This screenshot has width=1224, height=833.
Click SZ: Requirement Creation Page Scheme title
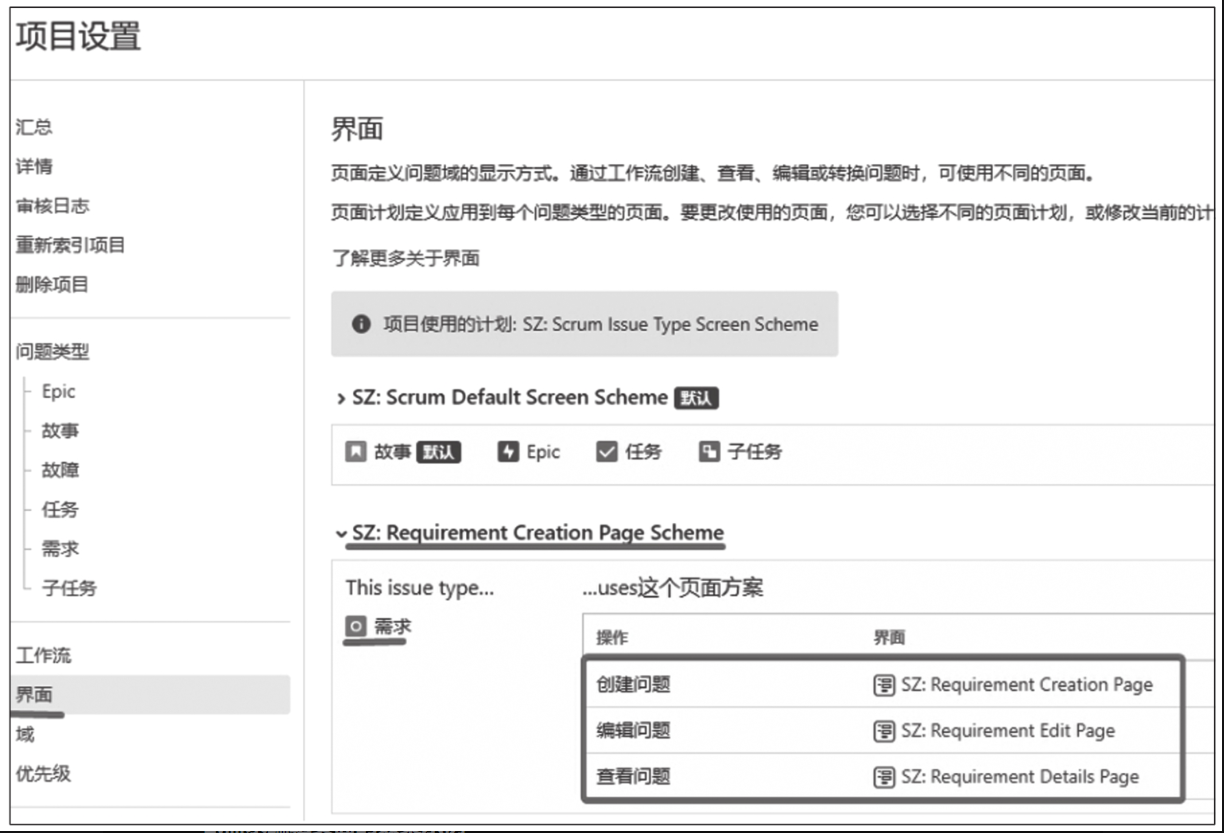pyautogui.click(x=538, y=533)
